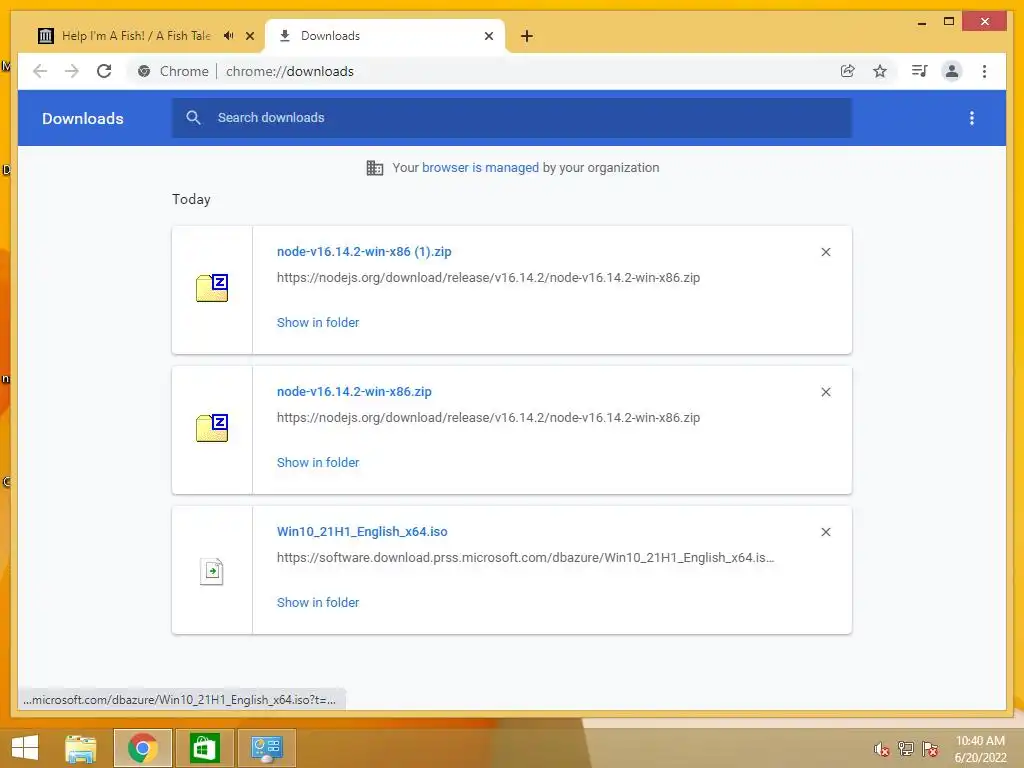
Task: Open the Control Panel taskbar icon
Action: (266, 748)
